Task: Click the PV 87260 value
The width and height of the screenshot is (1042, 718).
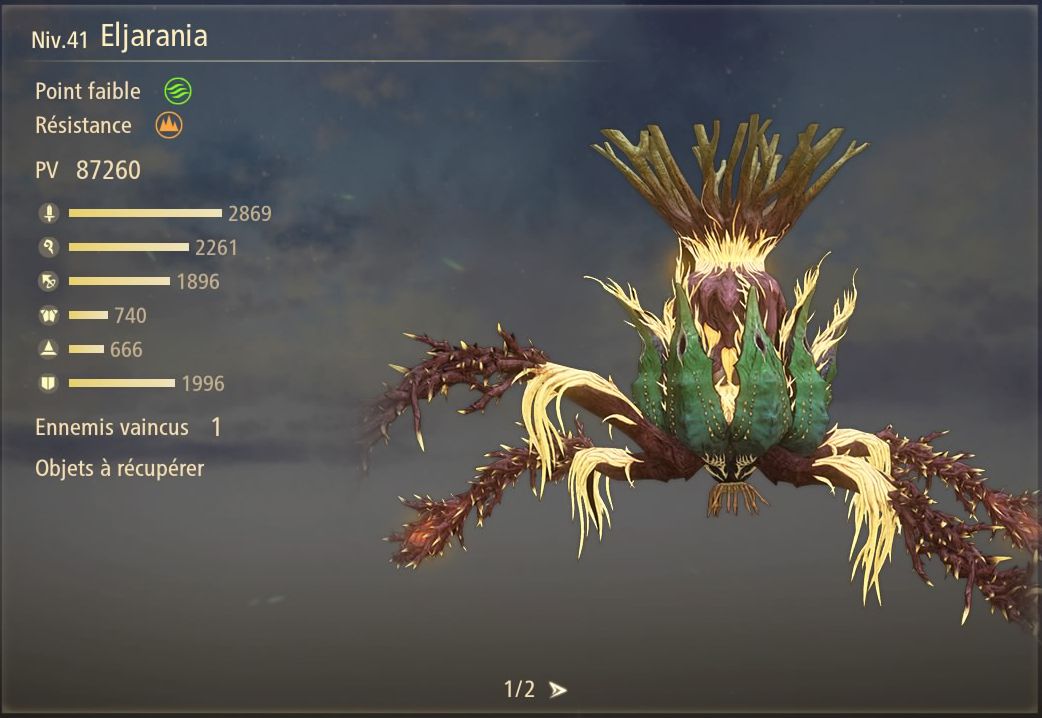Action: coord(108,170)
